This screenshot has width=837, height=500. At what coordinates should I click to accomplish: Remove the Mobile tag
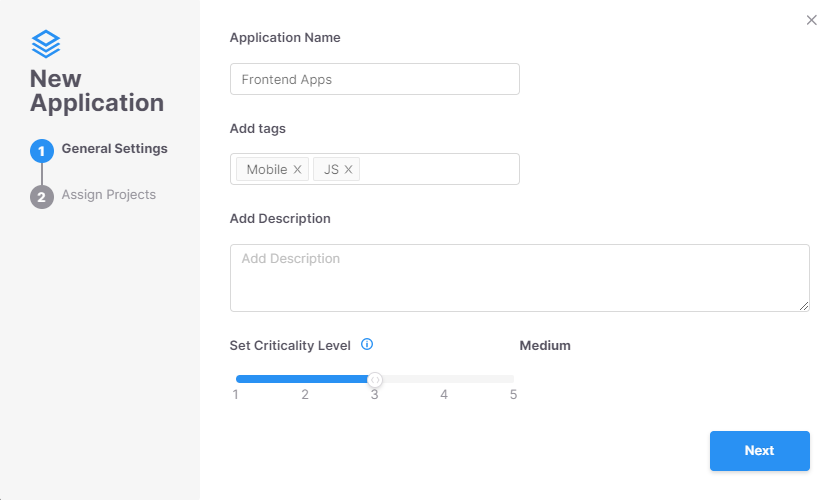[x=297, y=169]
